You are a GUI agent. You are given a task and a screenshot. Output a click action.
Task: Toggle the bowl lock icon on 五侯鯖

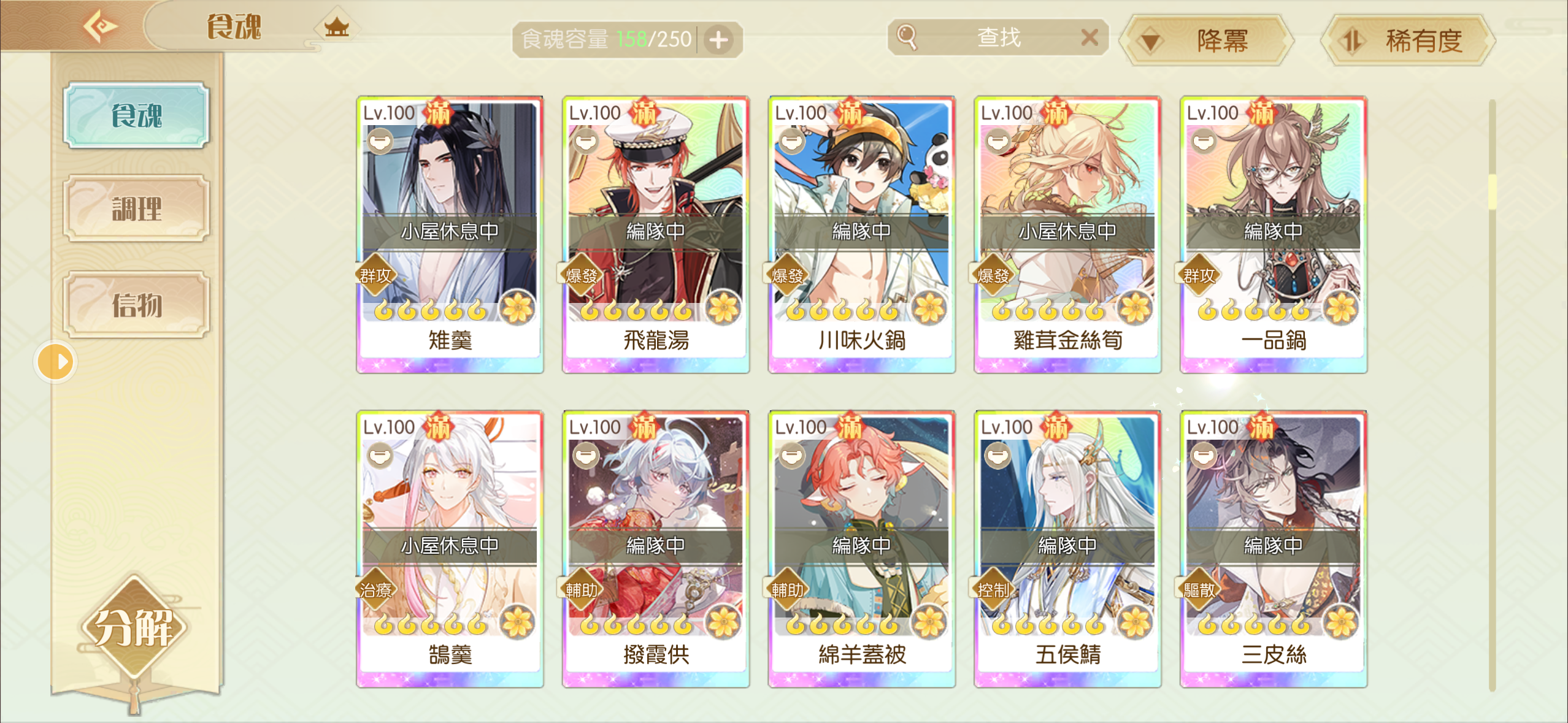pyautogui.click(x=997, y=456)
